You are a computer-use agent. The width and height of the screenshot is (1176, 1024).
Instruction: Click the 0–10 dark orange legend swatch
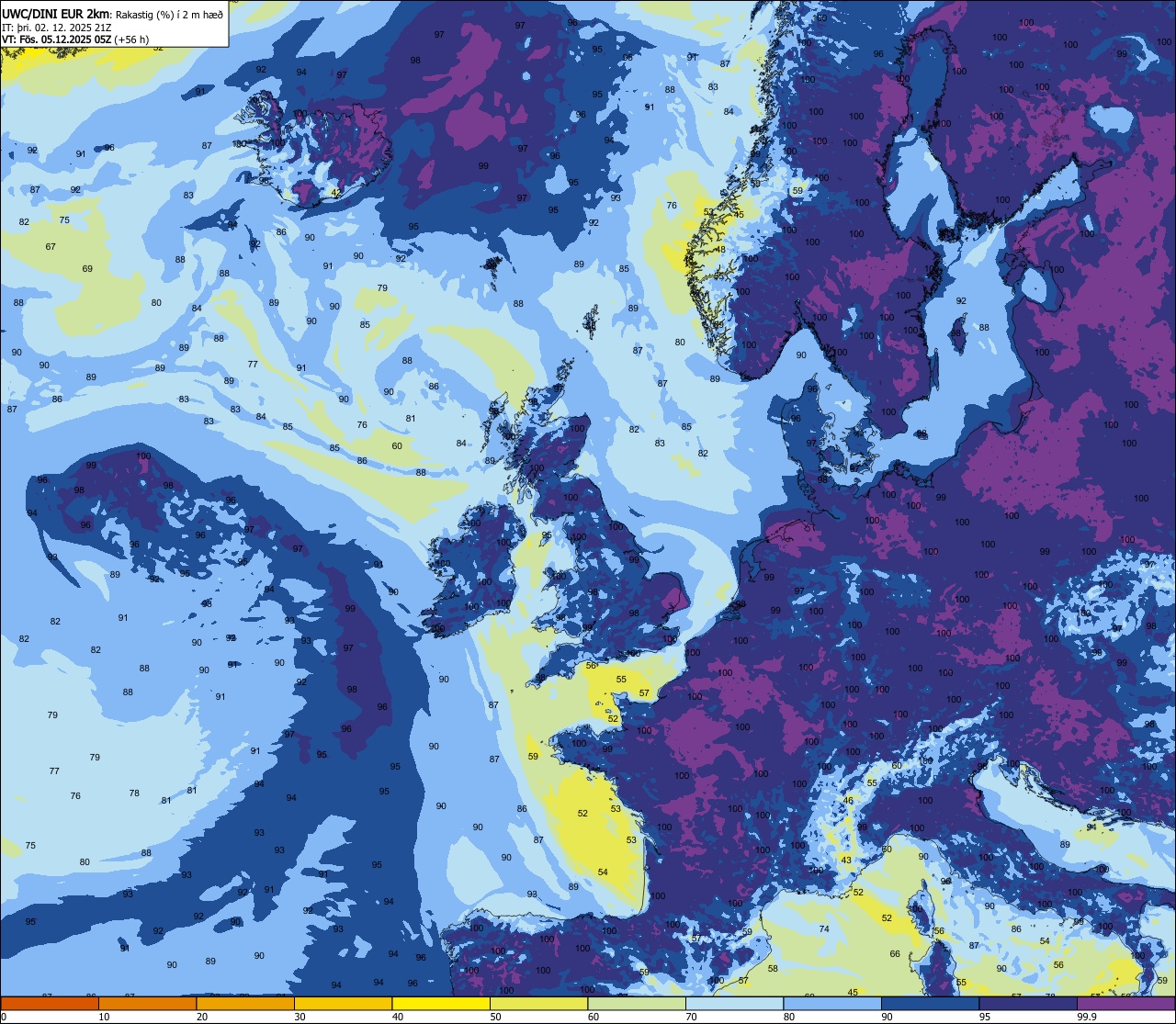point(50,1003)
